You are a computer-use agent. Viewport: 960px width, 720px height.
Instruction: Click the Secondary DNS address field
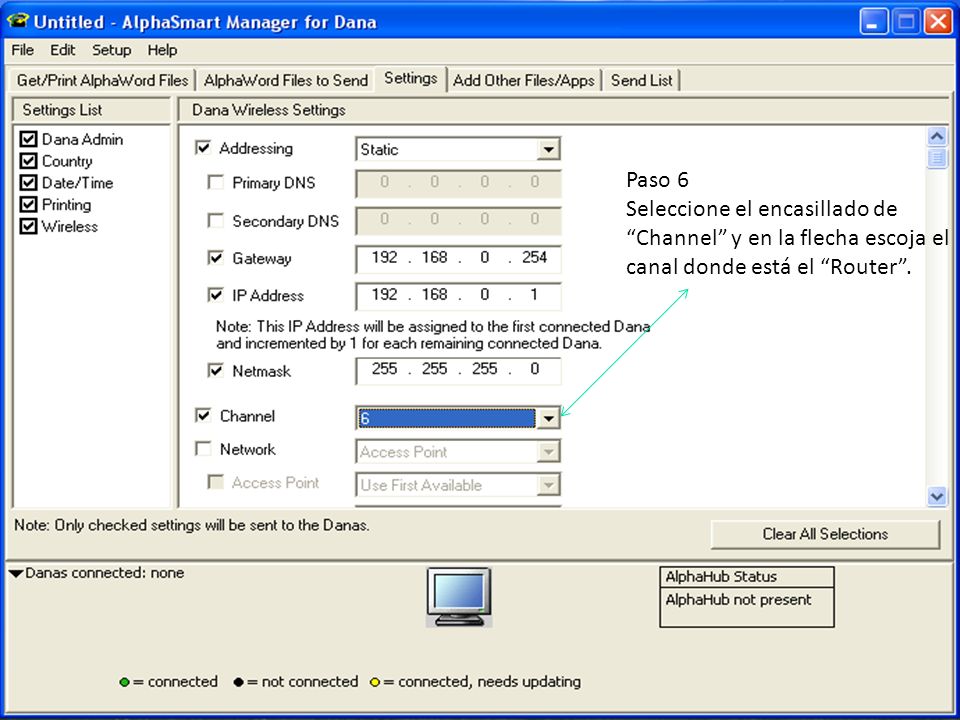pos(458,220)
